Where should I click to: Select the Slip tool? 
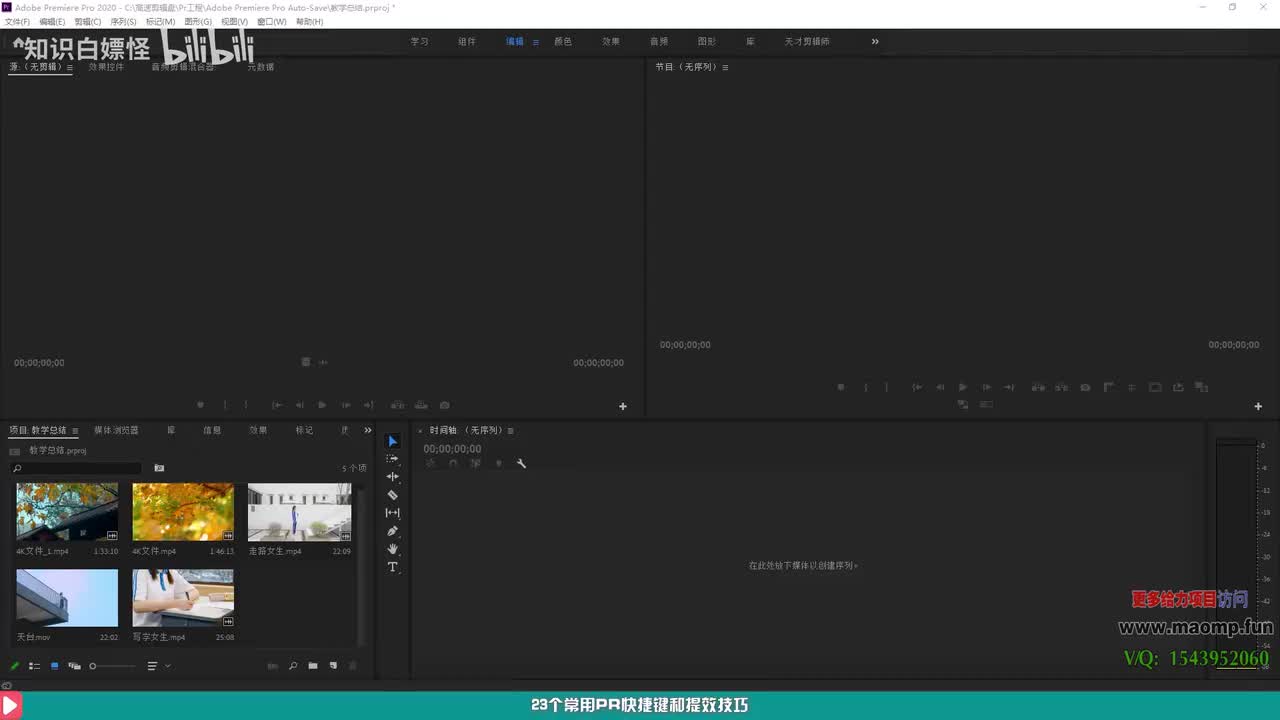[393, 513]
